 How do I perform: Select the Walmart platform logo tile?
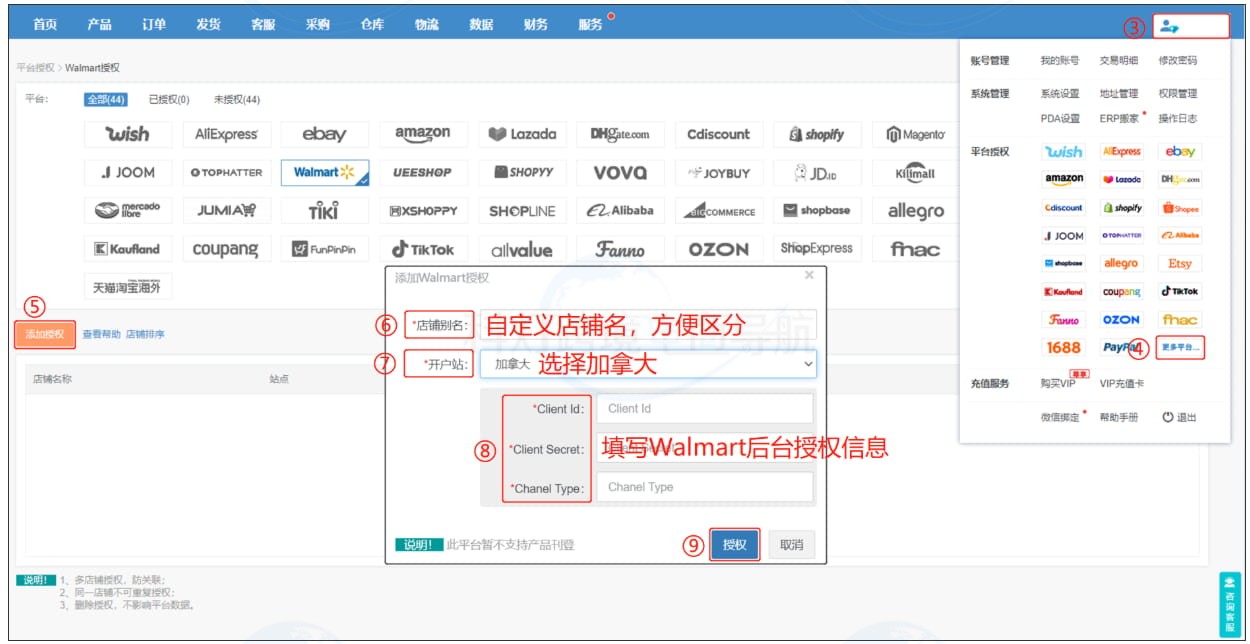(x=324, y=172)
